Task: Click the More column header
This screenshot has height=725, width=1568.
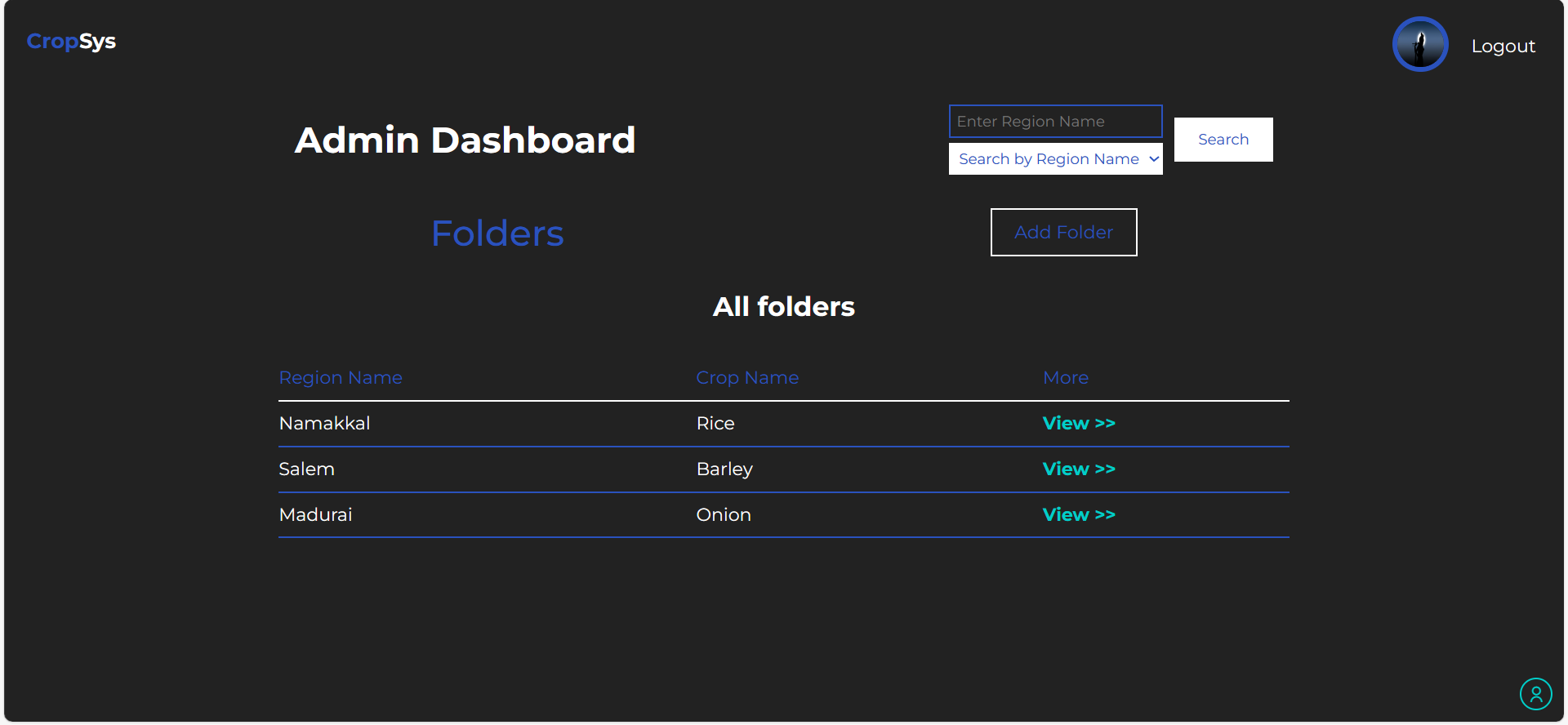Action: (1065, 378)
